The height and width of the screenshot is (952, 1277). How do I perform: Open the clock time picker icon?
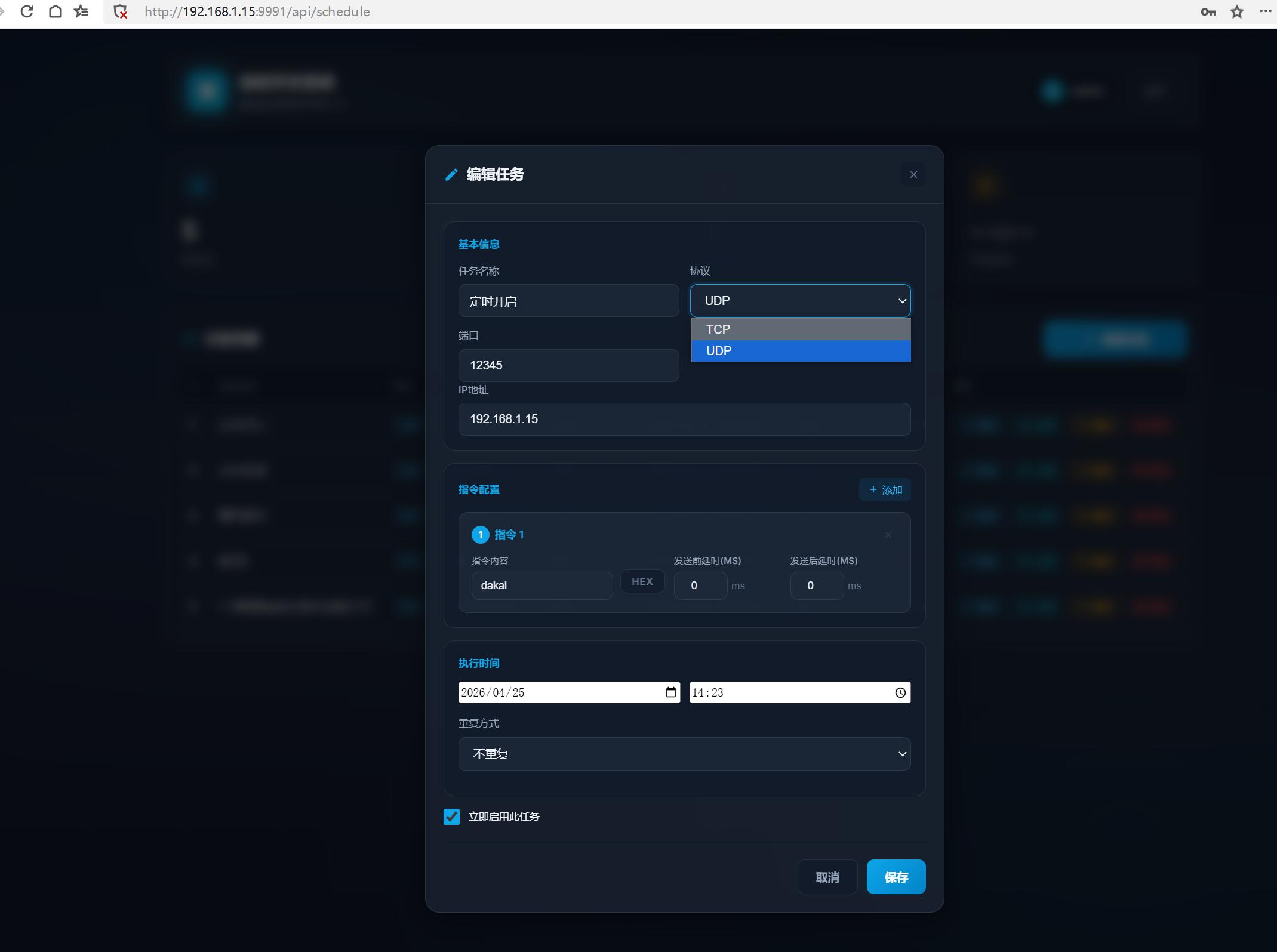pos(900,692)
